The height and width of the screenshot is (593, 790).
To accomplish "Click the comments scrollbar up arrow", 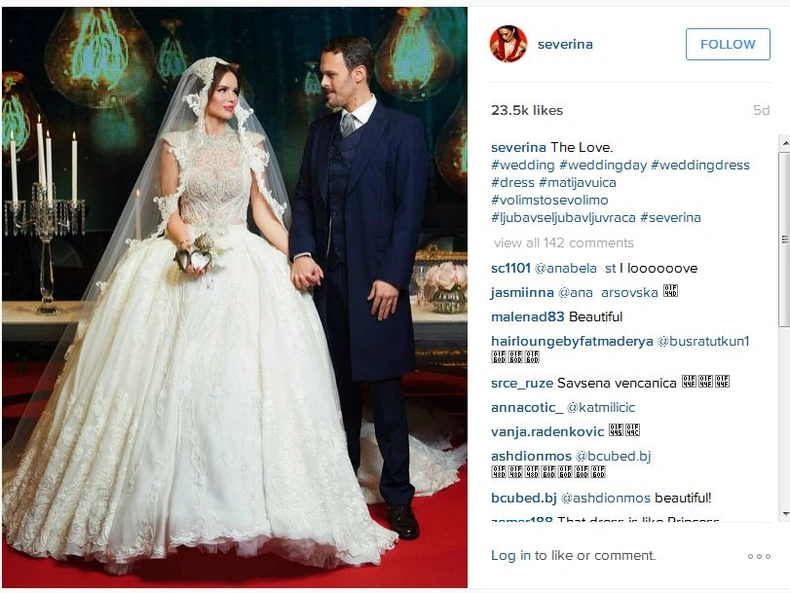I will pyautogui.click(x=785, y=144).
